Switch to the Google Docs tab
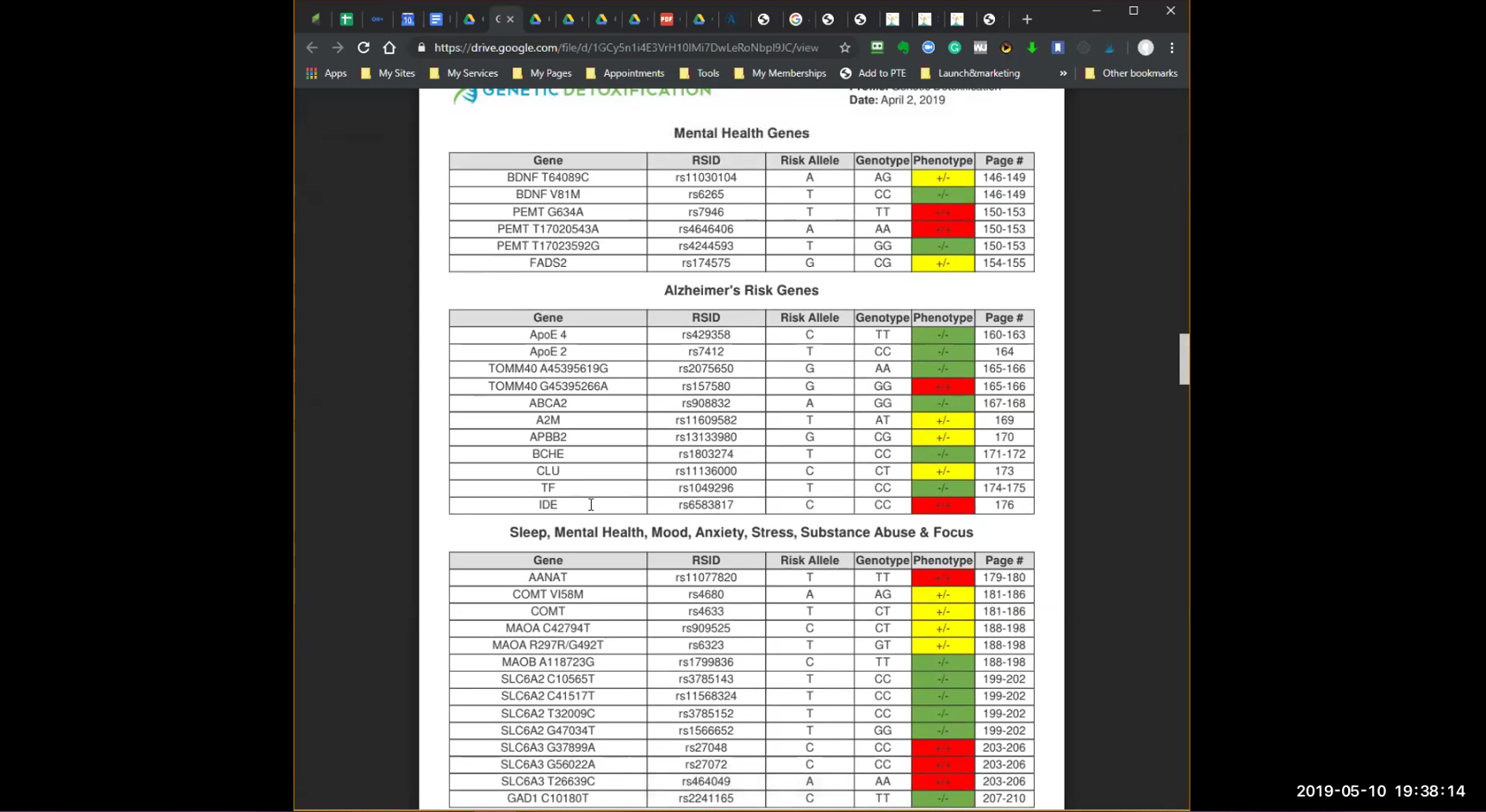This screenshot has height=812, width=1486. 437,19
